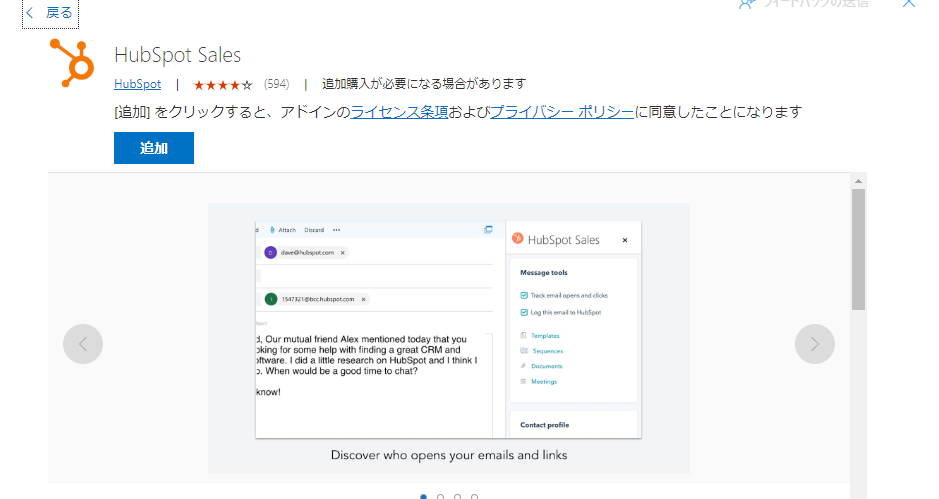Open the (594) reviews count
The image size is (939, 499).
276,84
